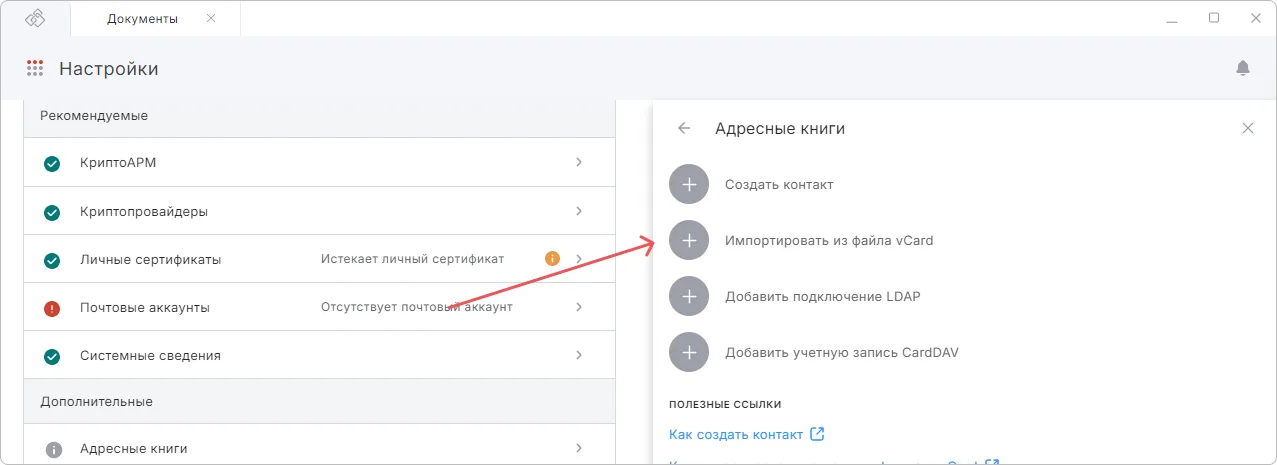This screenshot has width=1277, height=465.
Task: Select Создать контакт option
Action: click(779, 185)
